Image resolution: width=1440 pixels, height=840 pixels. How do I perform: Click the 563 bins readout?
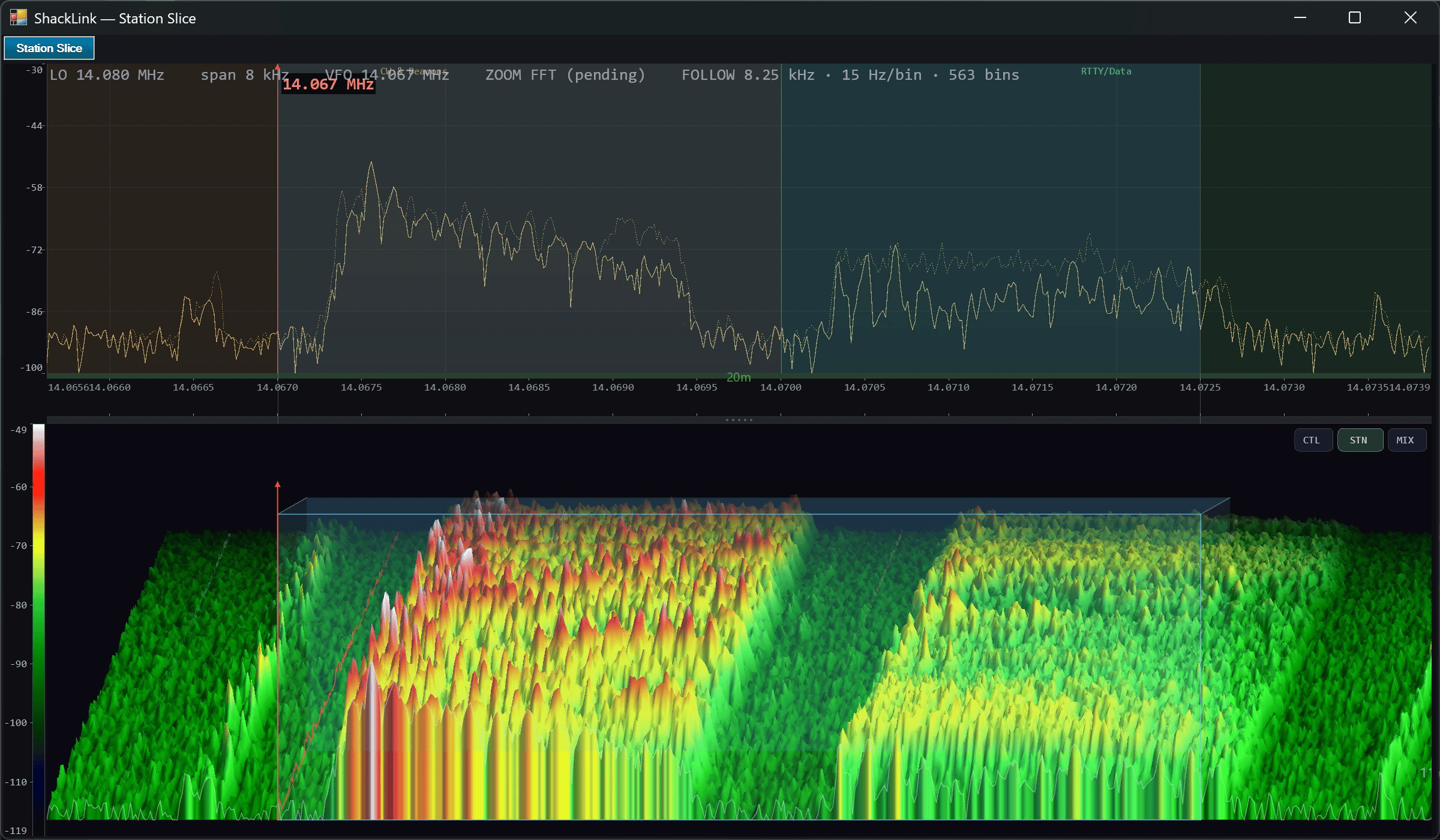pos(983,75)
